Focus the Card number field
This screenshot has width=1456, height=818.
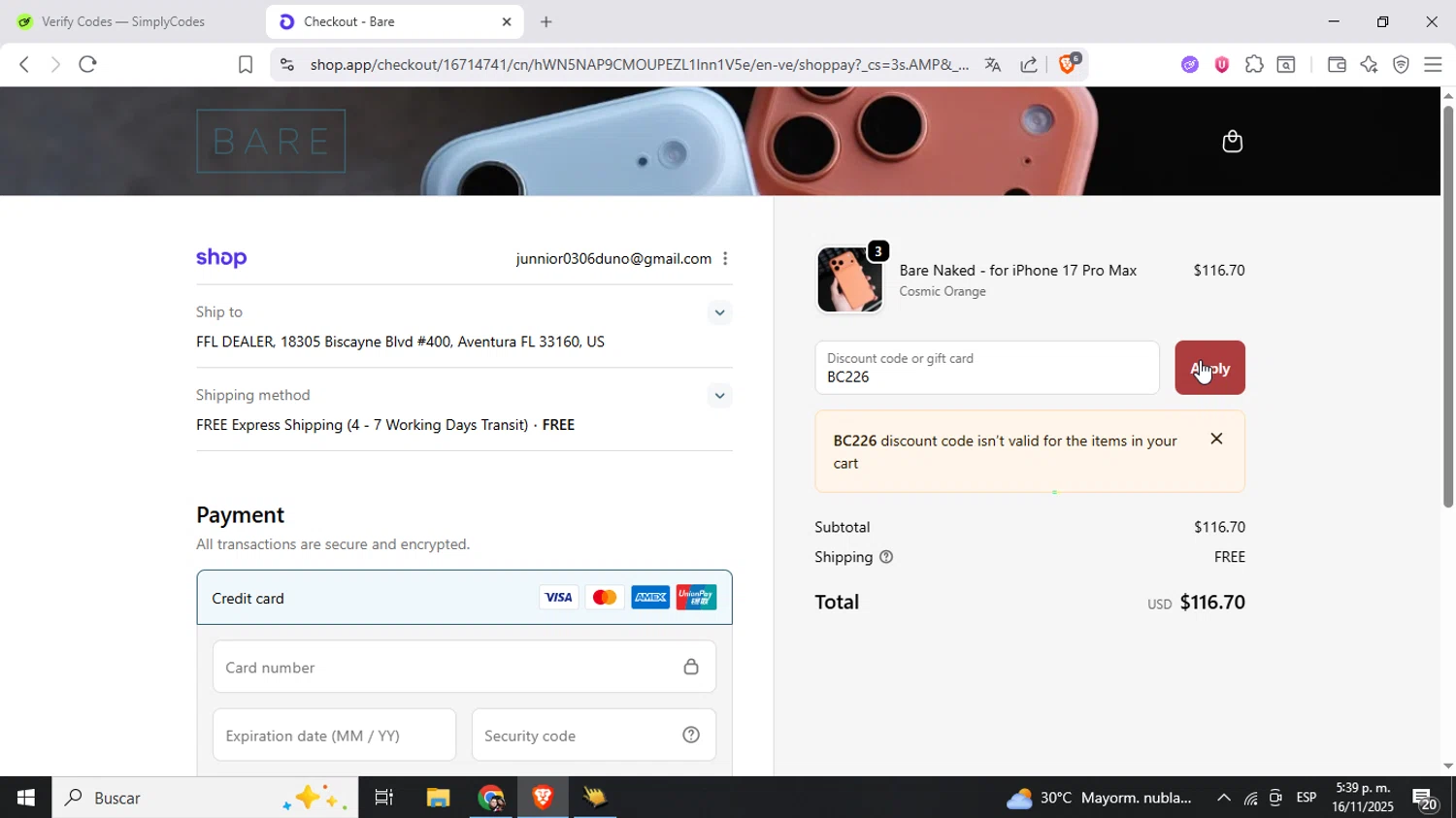pyautogui.click(x=464, y=667)
